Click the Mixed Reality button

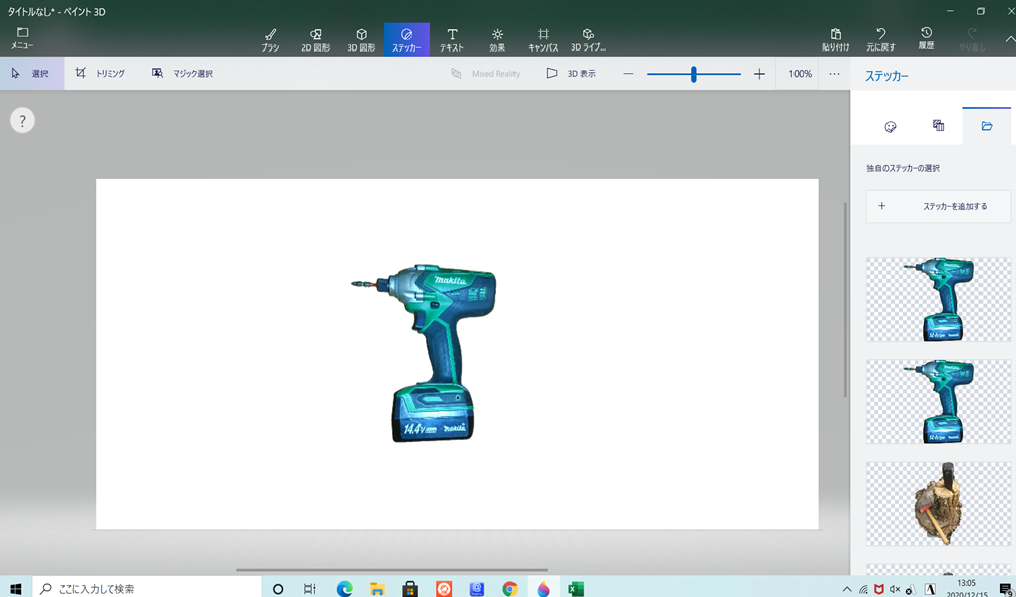486,74
